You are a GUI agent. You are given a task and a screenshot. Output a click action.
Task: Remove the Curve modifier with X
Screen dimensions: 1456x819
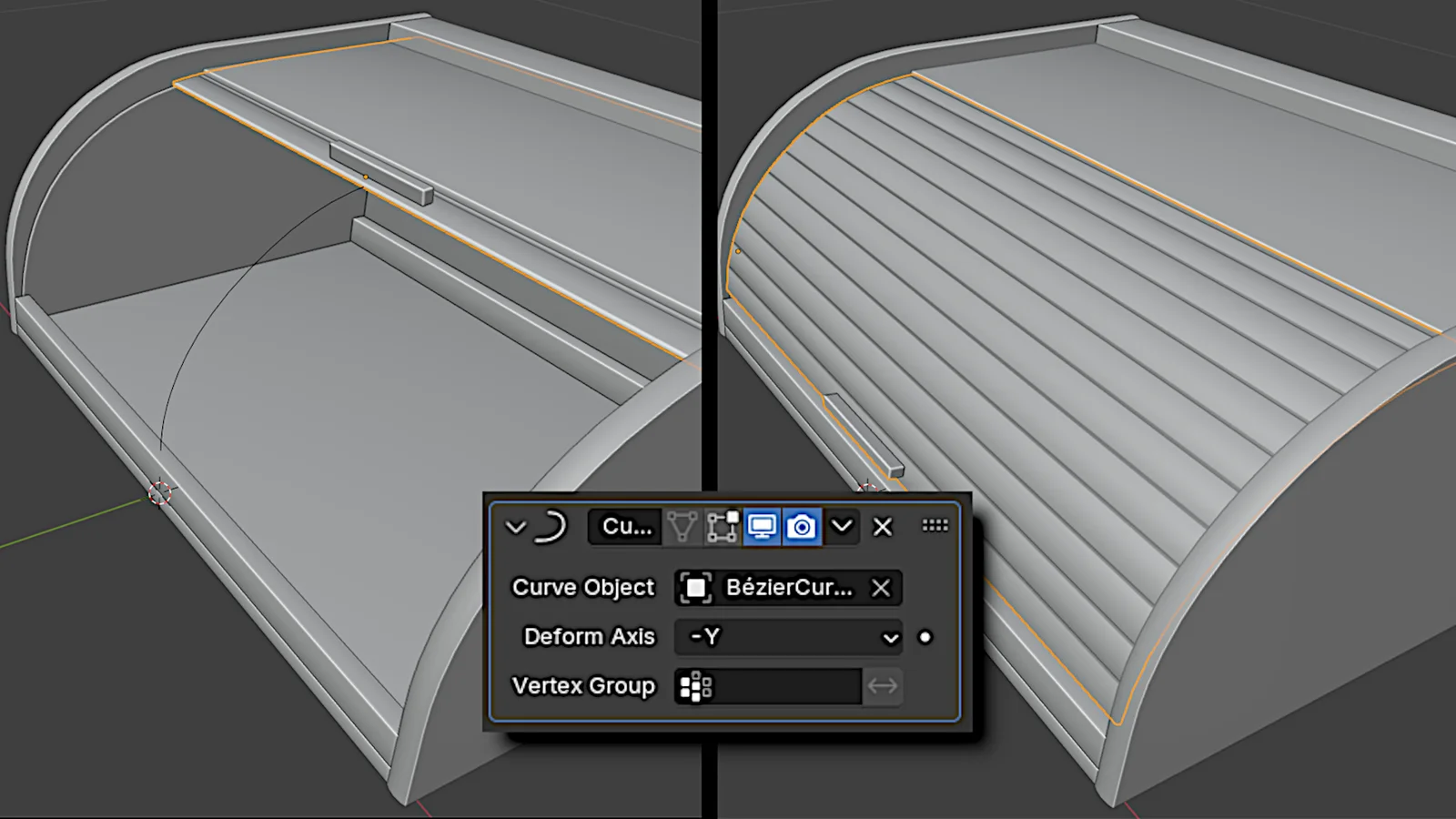coord(882,527)
